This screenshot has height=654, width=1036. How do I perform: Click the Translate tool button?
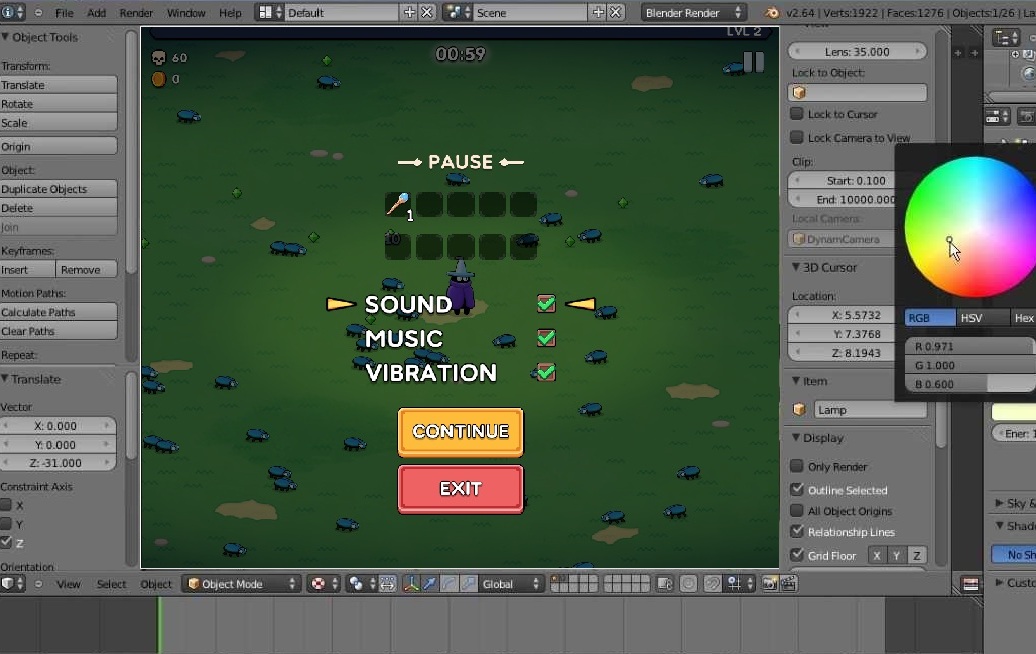click(x=59, y=85)
